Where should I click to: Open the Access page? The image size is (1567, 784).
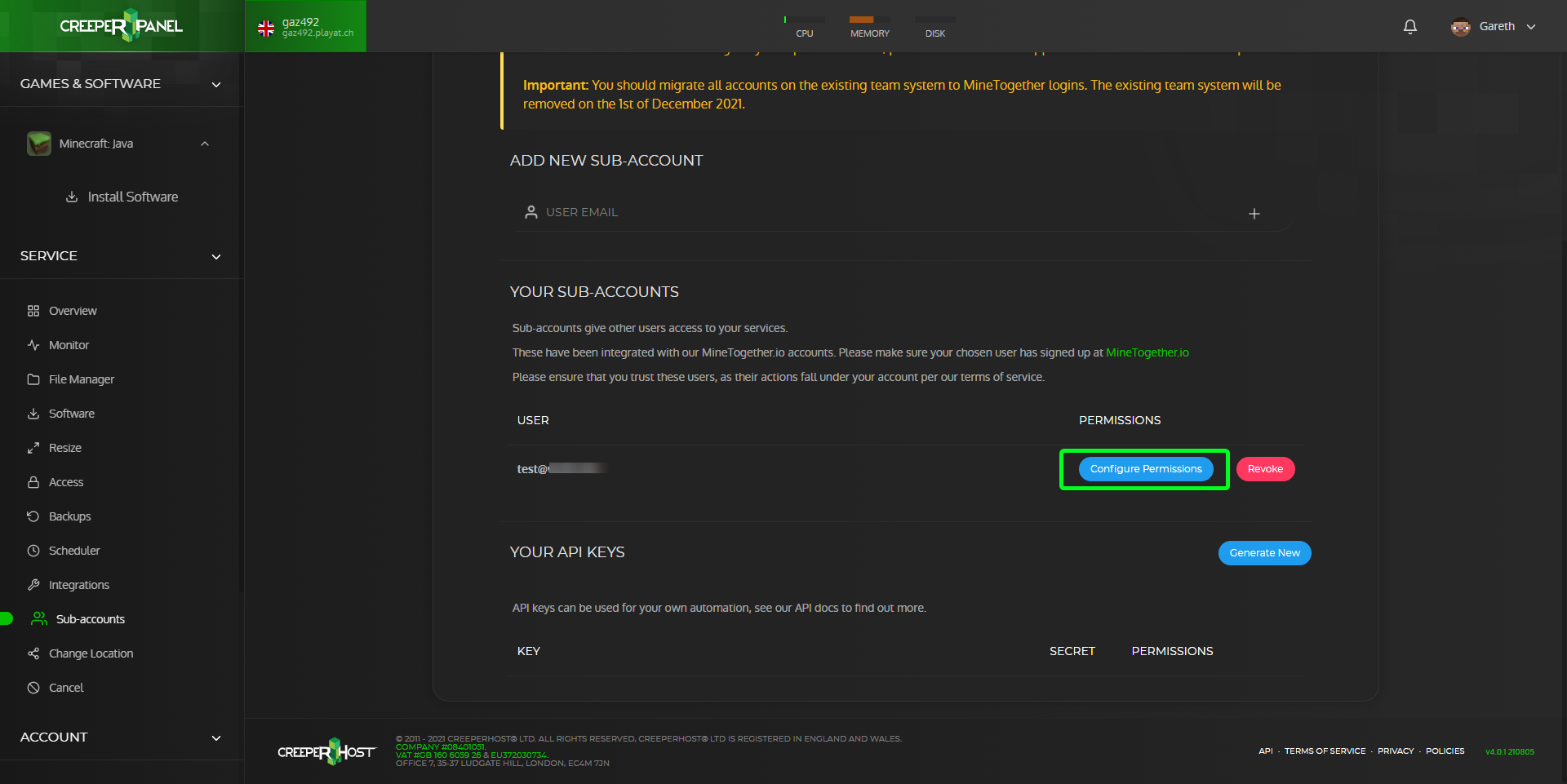(x=66, y=482)
